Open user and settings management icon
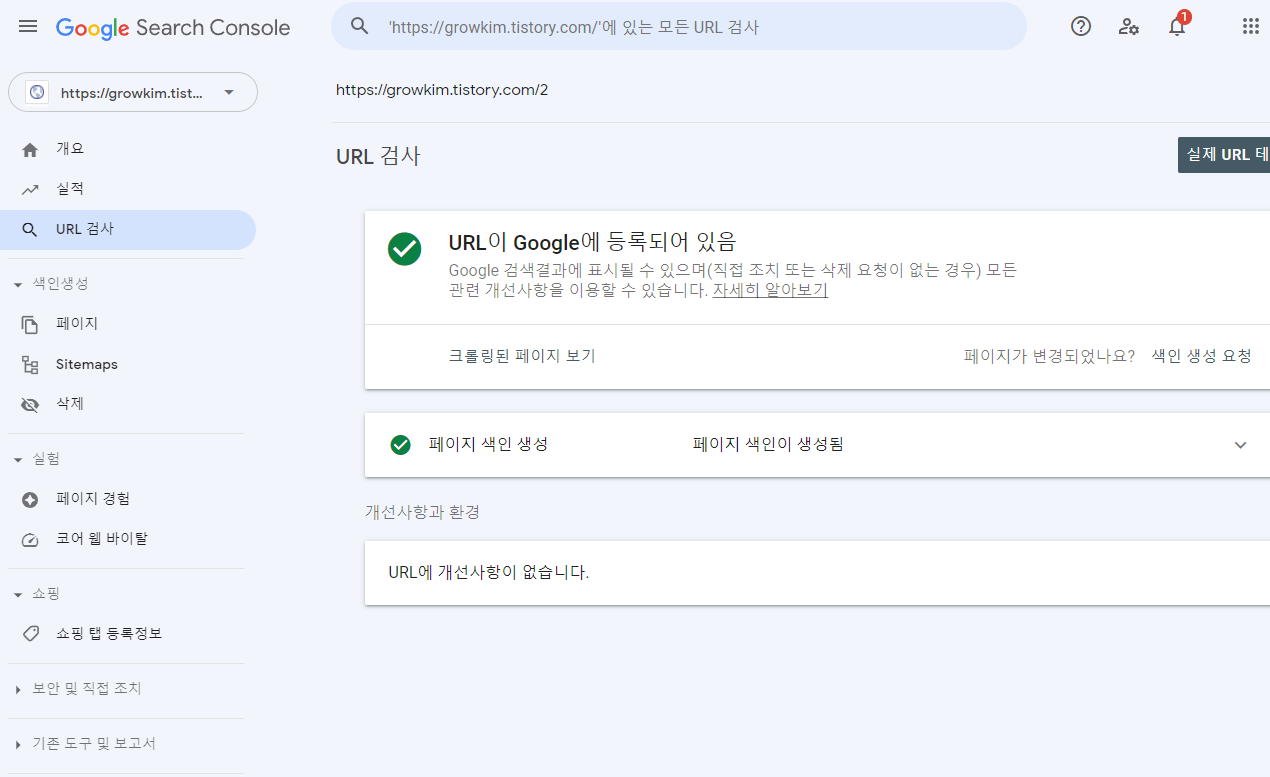Screen dimensions: 1270x777 (x=1129, y=27)
